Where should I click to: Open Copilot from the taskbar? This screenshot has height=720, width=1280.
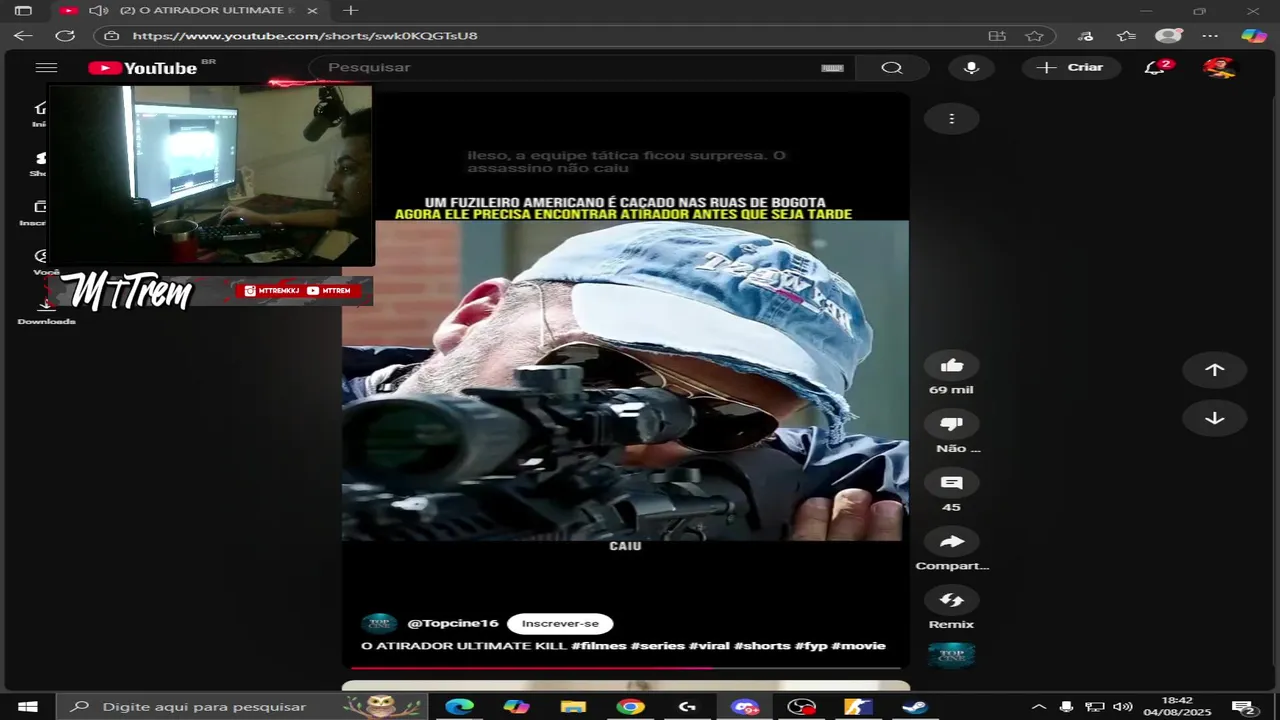(516, 707)
